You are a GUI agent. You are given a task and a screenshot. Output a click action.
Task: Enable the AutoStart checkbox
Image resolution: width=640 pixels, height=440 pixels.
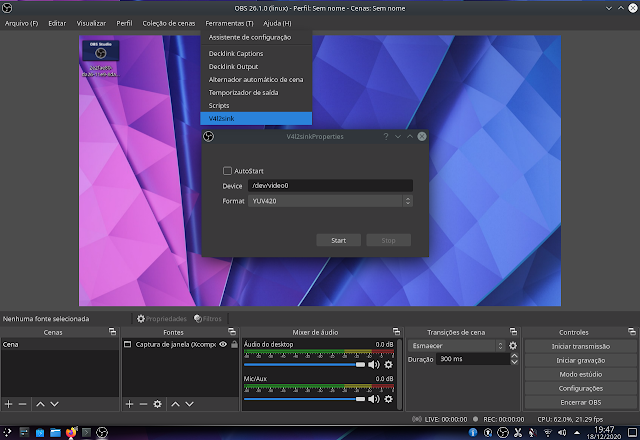(227, 171)
